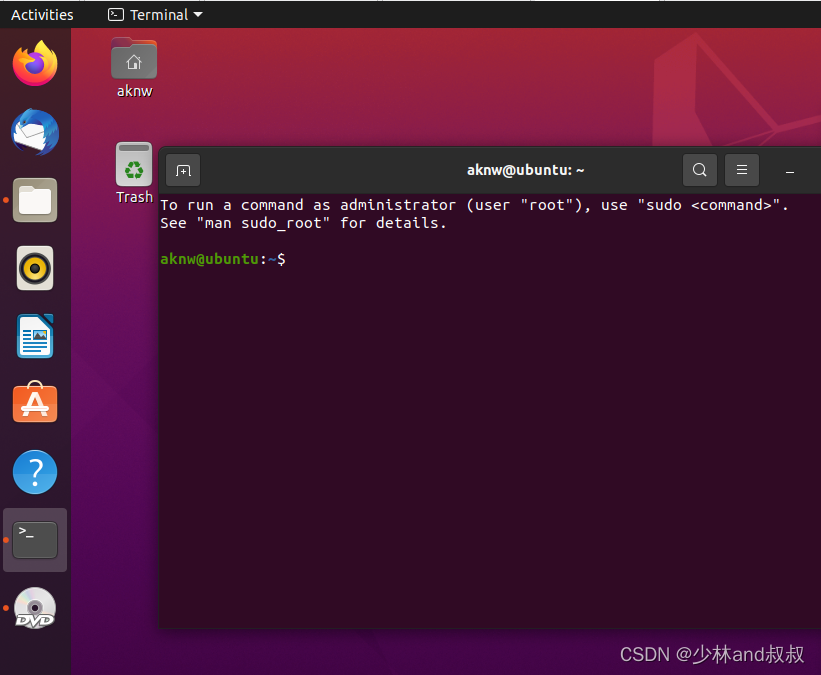The height and width of the screenshot is (675, 821).
Task: Open the terminal hamburger menu
Action: pos(741,170)
